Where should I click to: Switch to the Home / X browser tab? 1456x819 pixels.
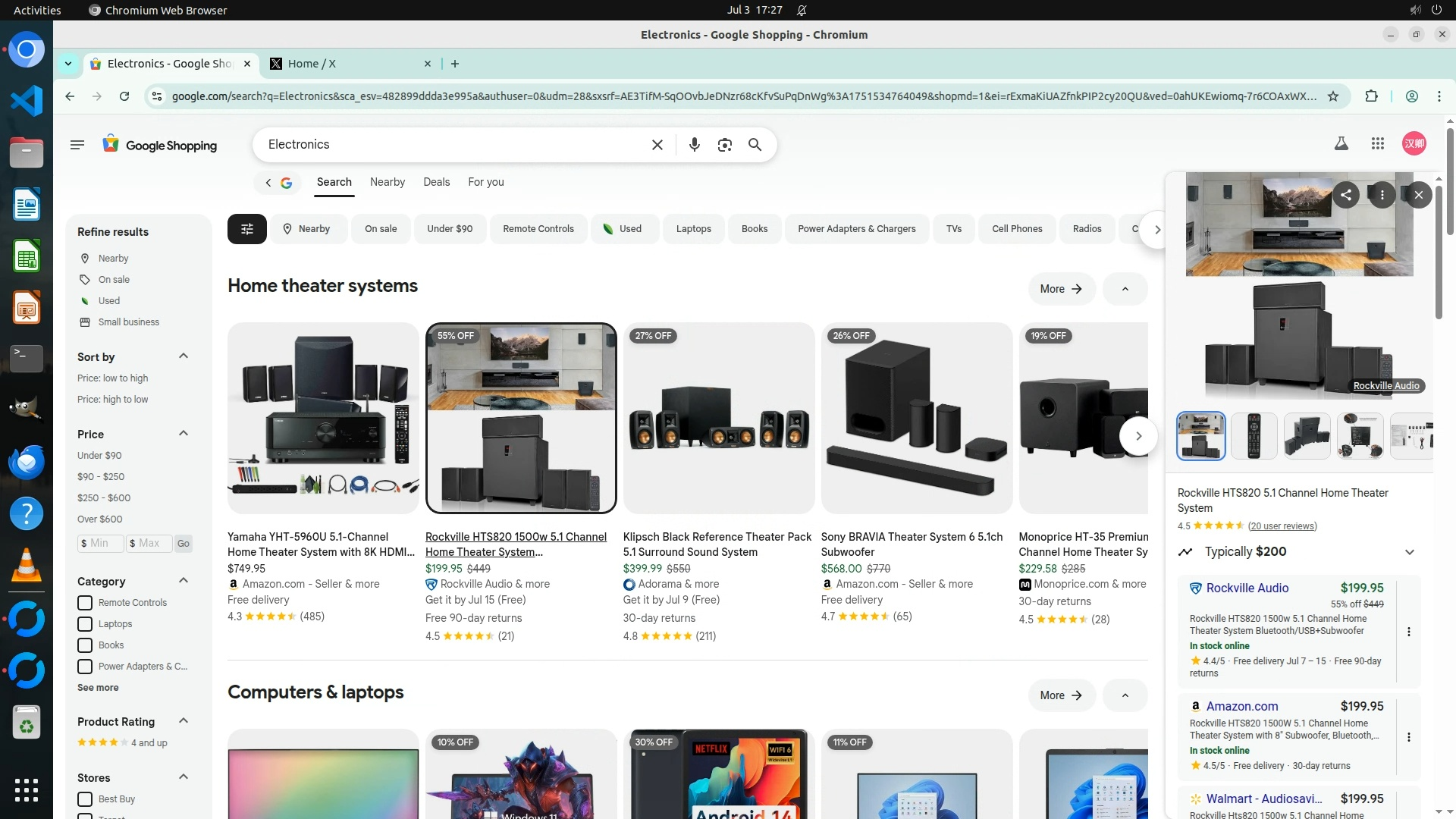tap(345, 64)
